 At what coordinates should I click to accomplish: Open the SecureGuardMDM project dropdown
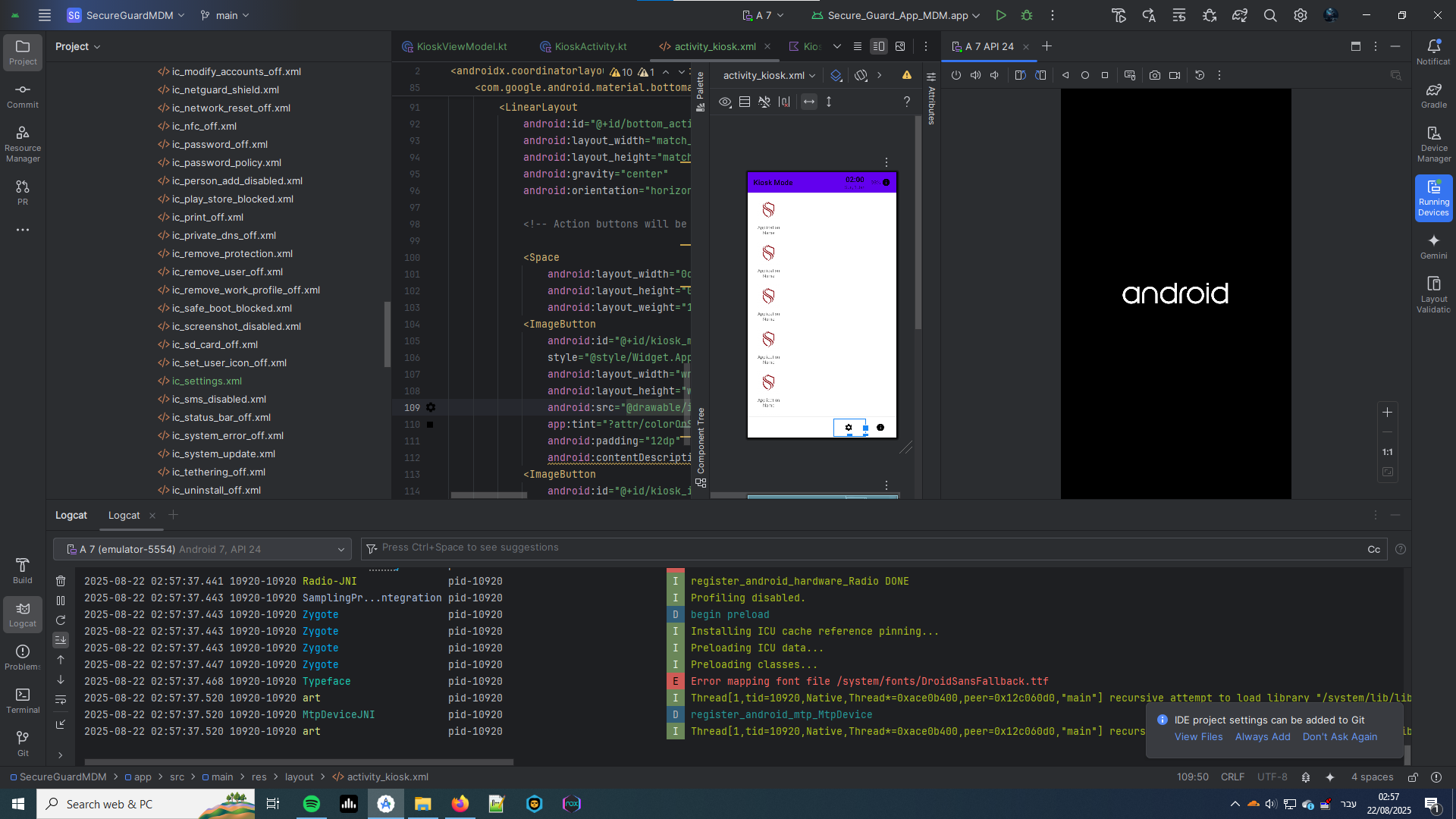tap(127, 15)
